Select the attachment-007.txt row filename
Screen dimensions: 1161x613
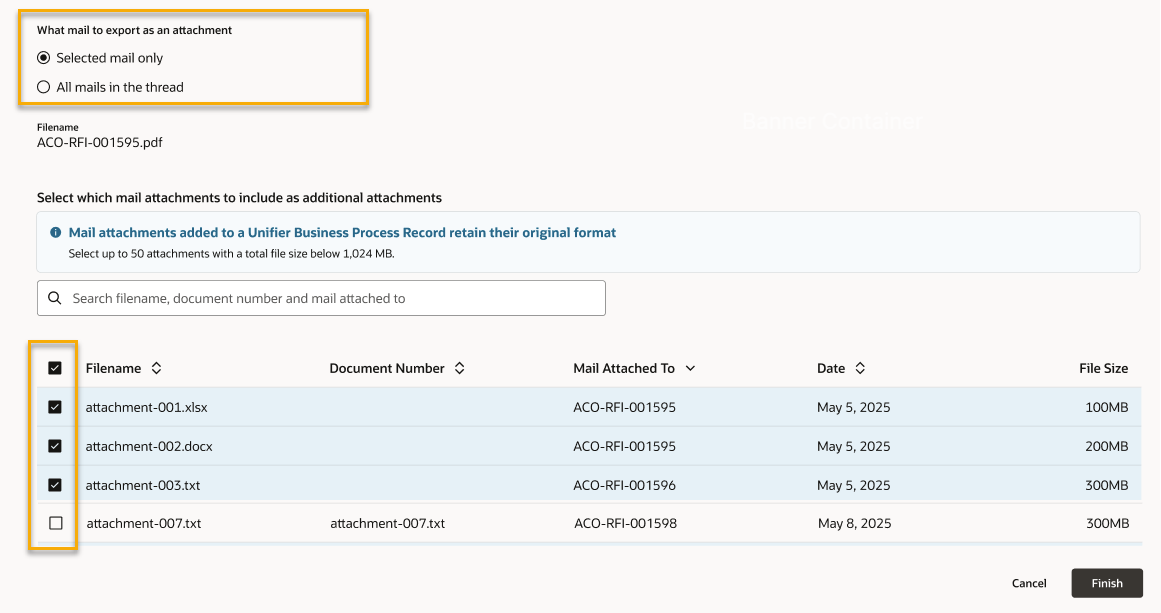point(144,523)
